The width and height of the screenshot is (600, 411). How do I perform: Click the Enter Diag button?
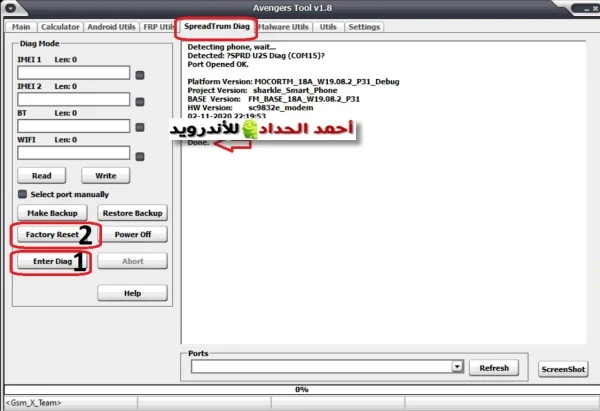click(x=52, y=261)
